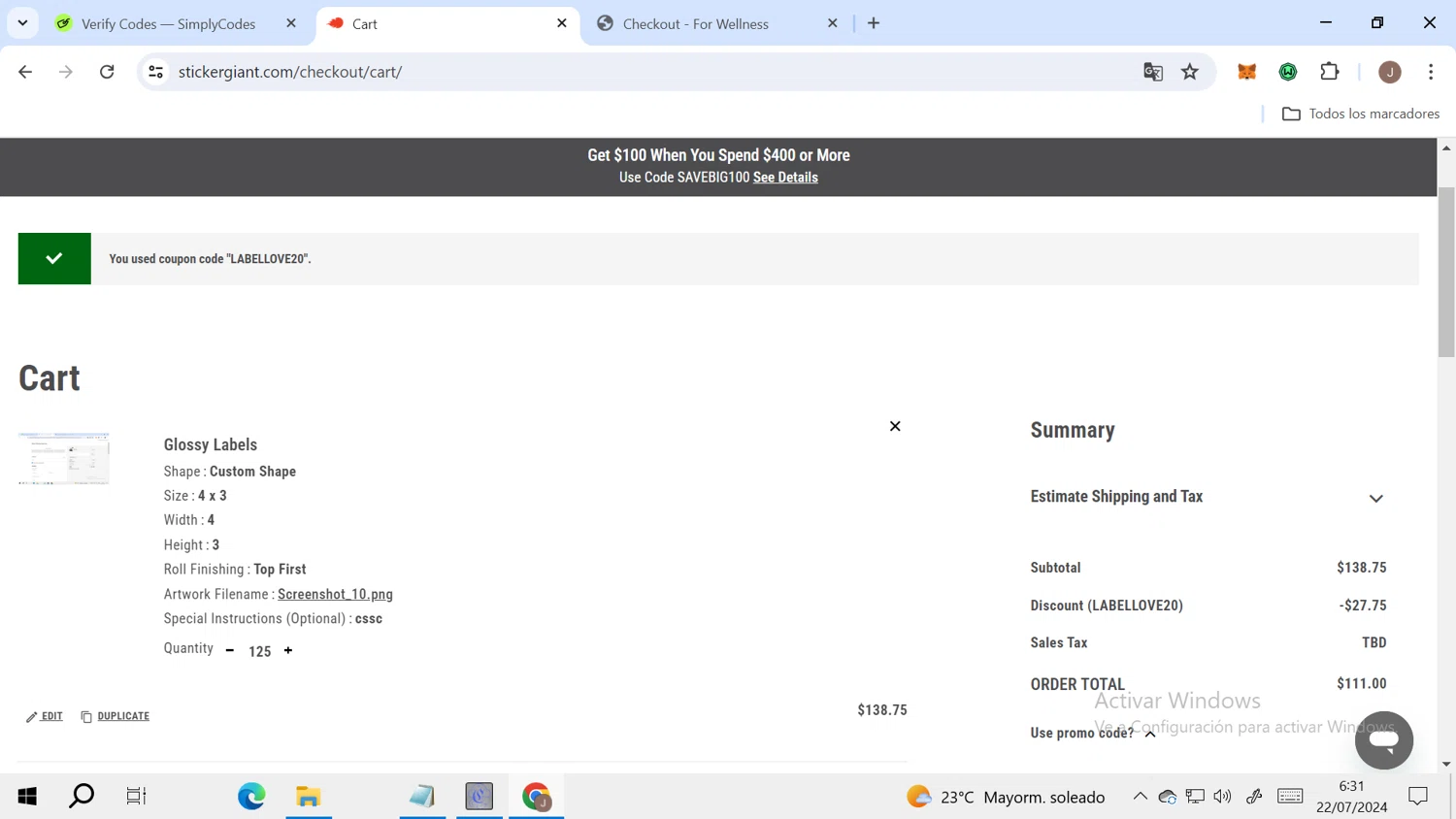Open the Chrome profile avatar J

pos(1390,72)
